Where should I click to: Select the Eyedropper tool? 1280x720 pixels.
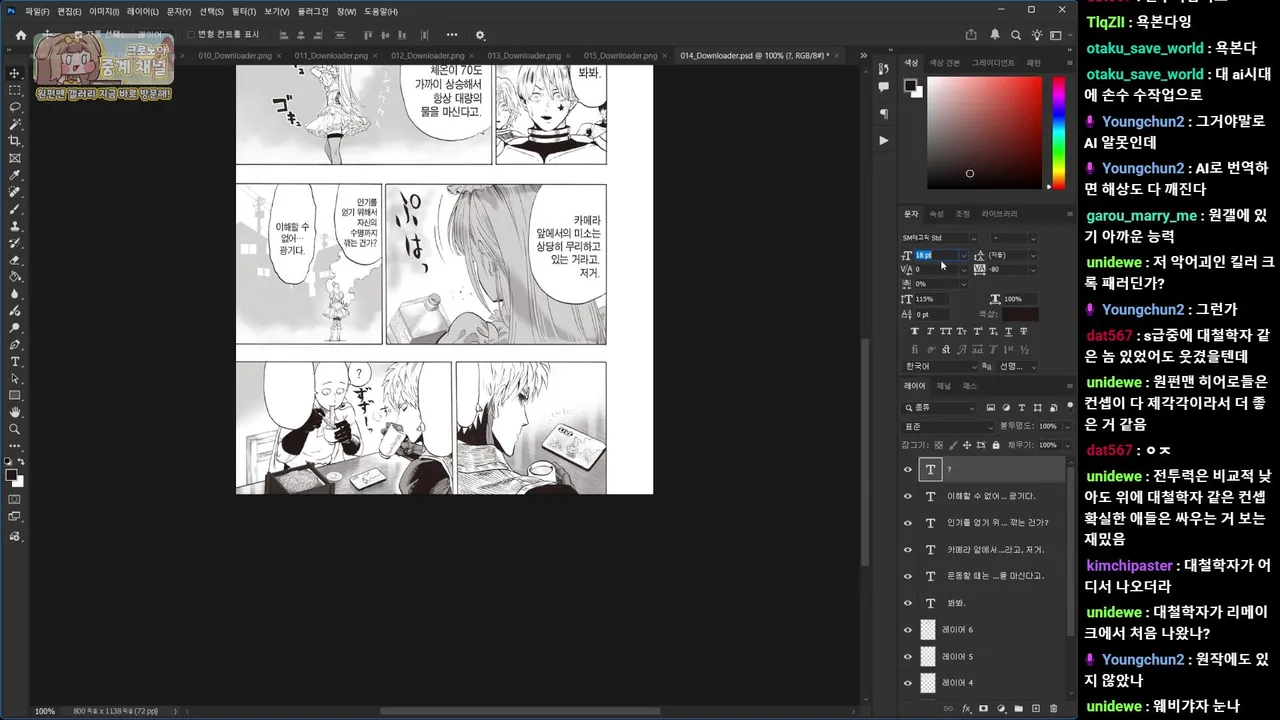(x=15, y=175)
